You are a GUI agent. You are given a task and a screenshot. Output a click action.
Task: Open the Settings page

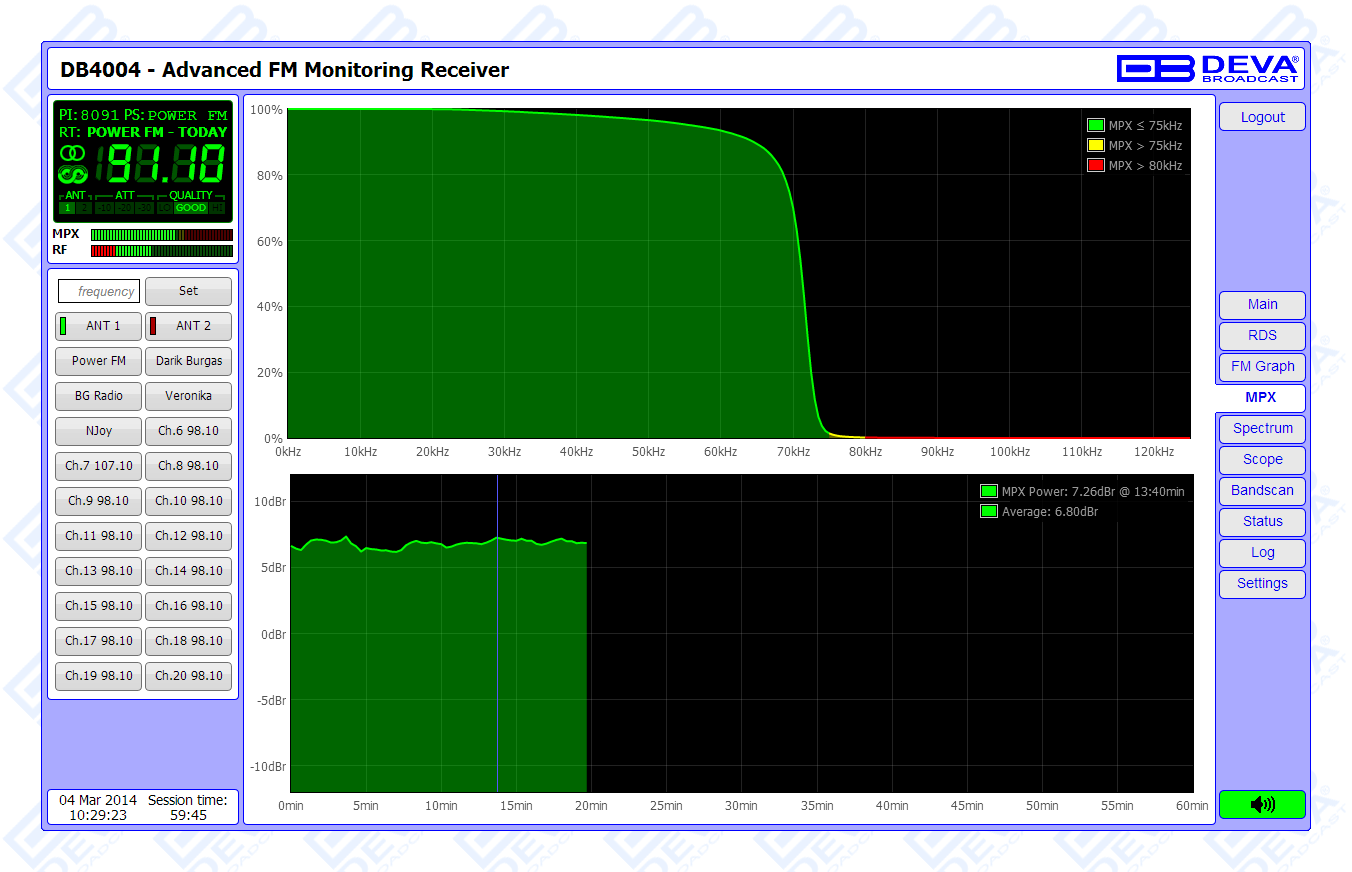point(1262,584)
